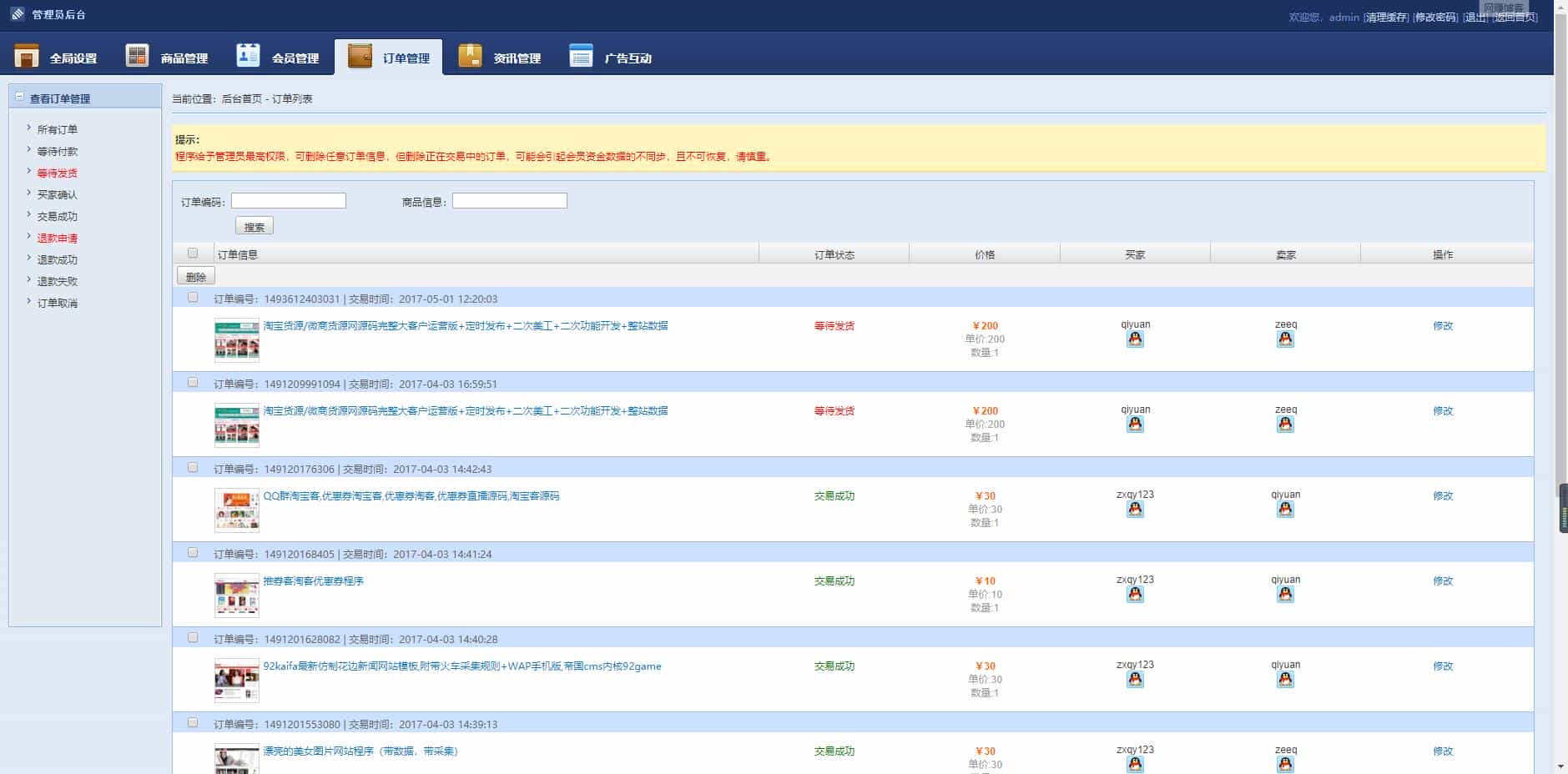Click 修改 for order 1493612403031
Viewport: 1568px width, 774px height.
[1443, 325]
